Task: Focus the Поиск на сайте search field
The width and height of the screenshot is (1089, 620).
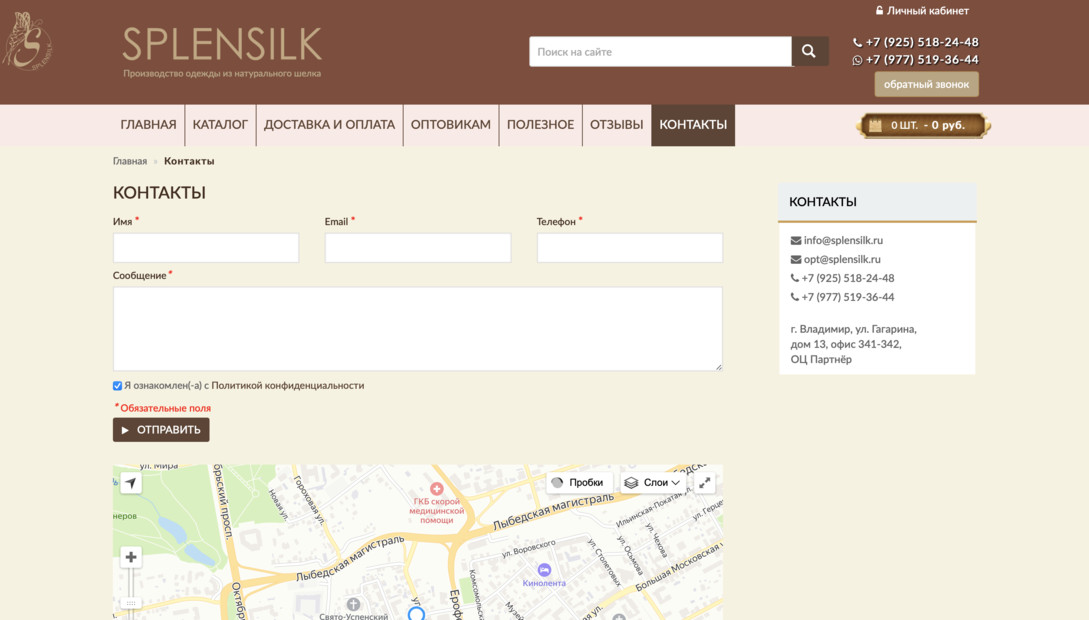Action: (x=660, y=51)
